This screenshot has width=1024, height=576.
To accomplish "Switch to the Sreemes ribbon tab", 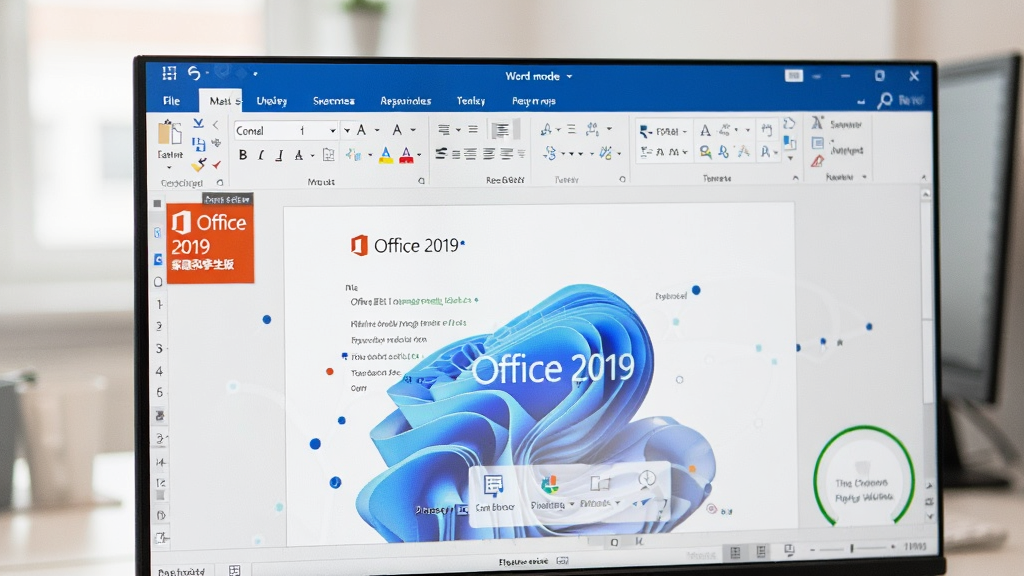I will point(334,101).
